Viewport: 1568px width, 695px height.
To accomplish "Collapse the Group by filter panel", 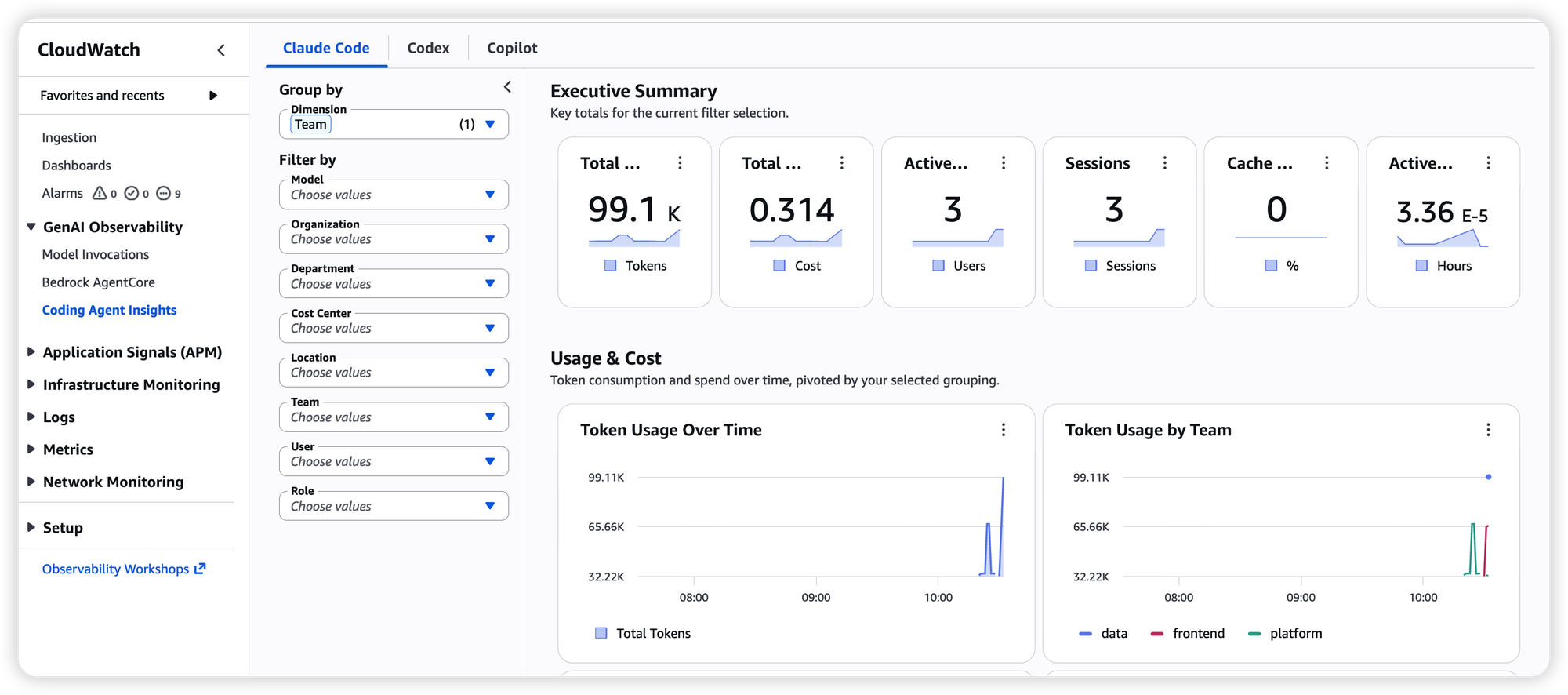I will 507,87.
